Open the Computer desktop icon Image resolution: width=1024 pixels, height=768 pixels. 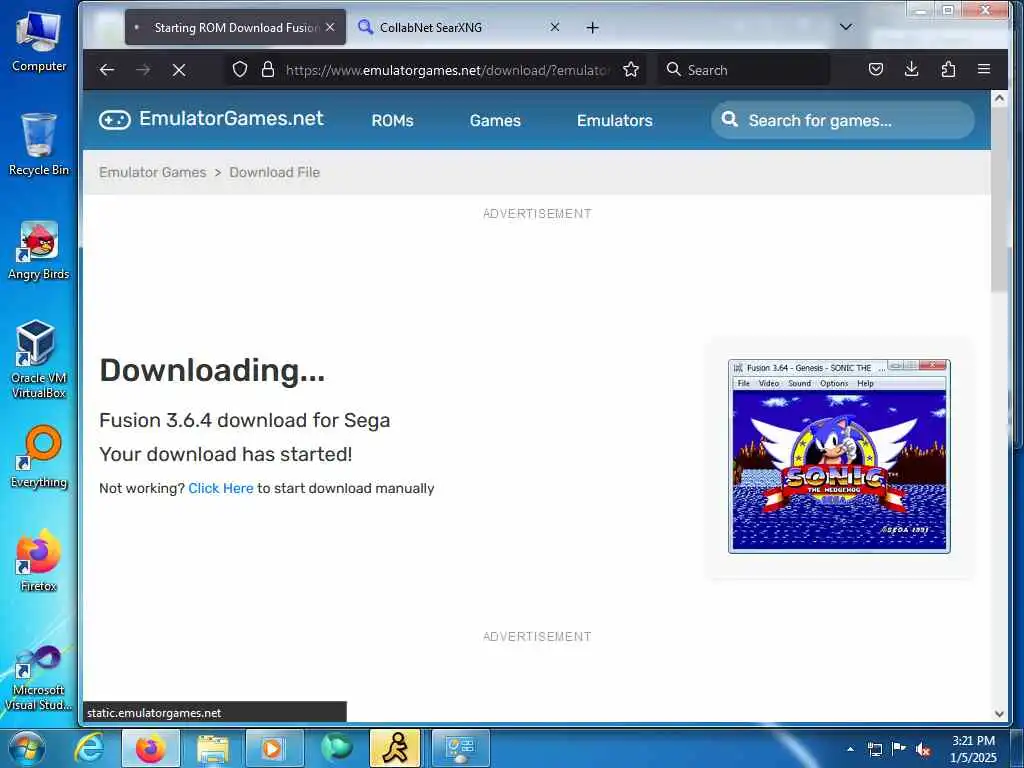tap(39, 41)
